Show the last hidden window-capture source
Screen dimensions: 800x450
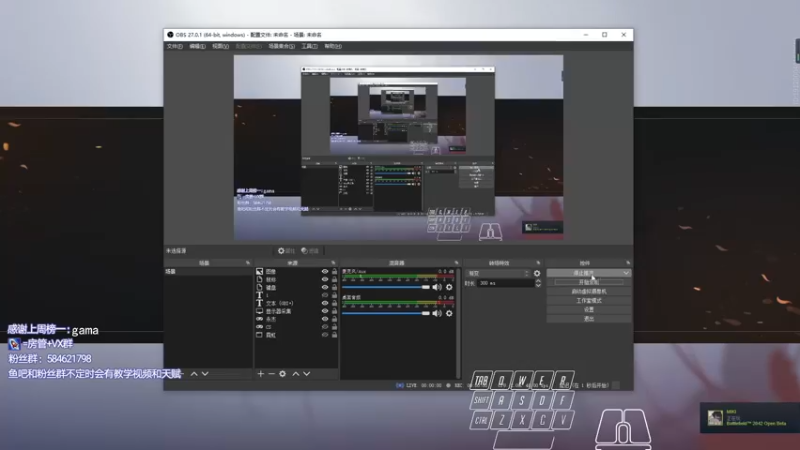coord(324,335)
